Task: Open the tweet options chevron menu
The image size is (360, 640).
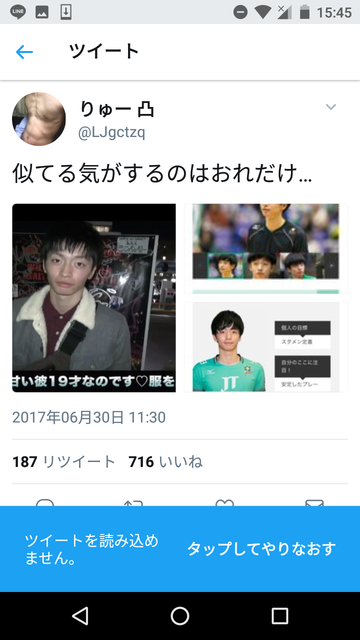Action: (331, 107)
